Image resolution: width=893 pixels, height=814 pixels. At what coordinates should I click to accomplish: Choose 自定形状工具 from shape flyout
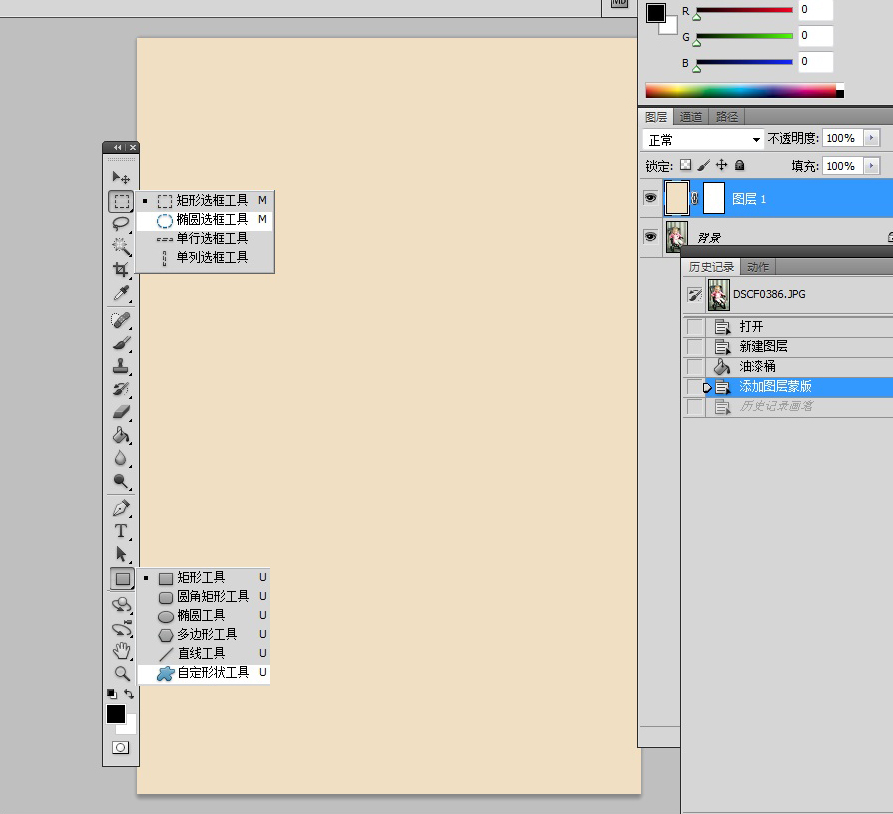click(204, 673)
